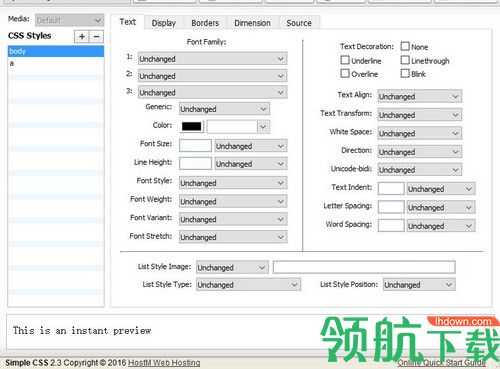Open the Text Transform dropdown
This screenshot has width=500, height=369.
click(x=420, y=115)
